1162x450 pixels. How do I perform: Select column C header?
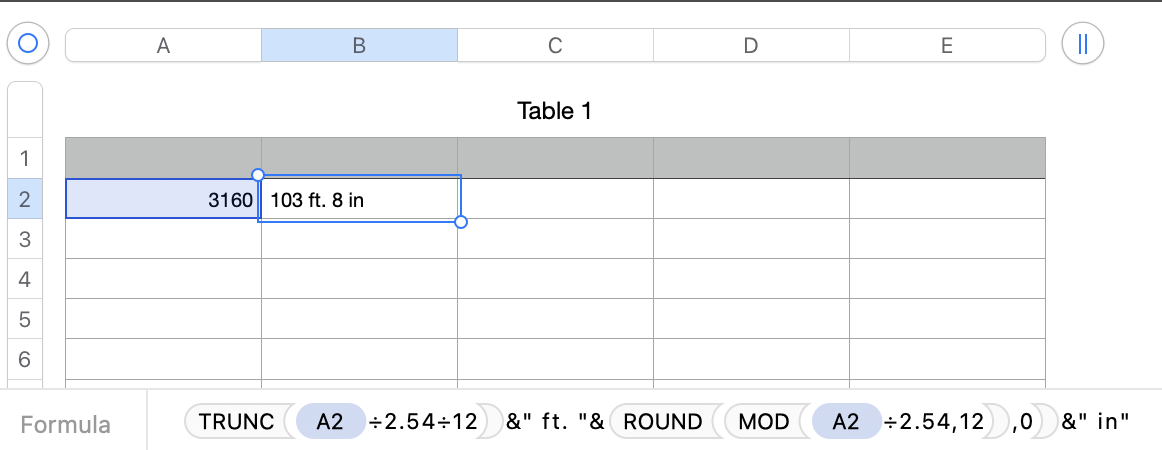pos(555,45)
